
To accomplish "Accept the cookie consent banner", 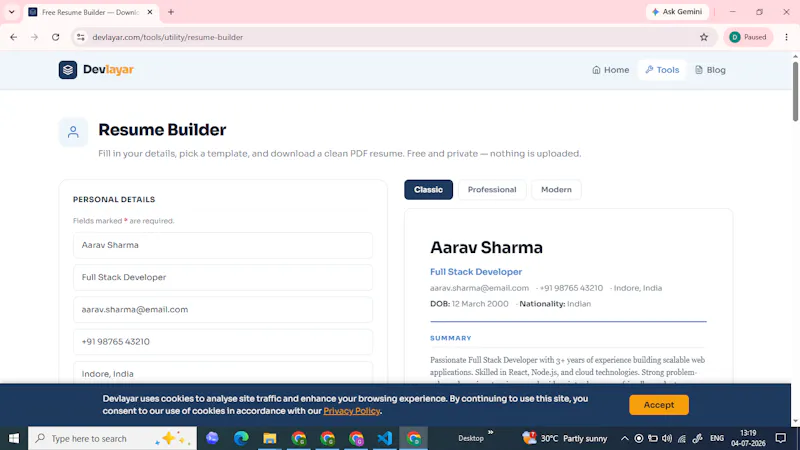I will [x=659, y=405].
